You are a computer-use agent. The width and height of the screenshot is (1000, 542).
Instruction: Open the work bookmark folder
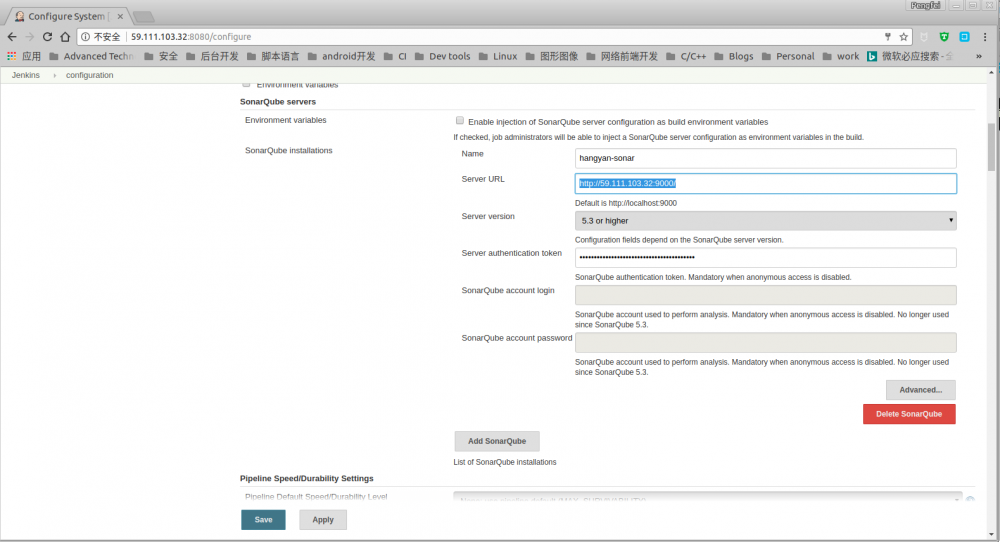coord(841,56)
